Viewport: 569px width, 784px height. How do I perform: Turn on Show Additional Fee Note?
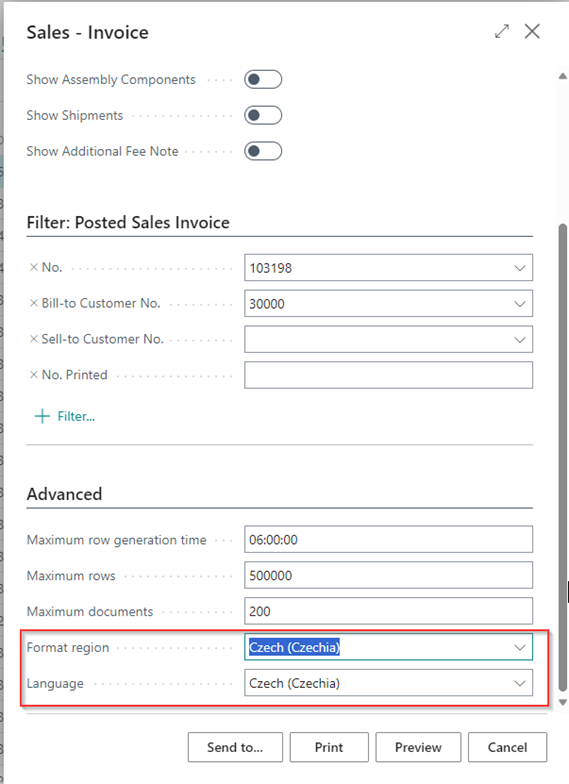[x=263, y=151]
